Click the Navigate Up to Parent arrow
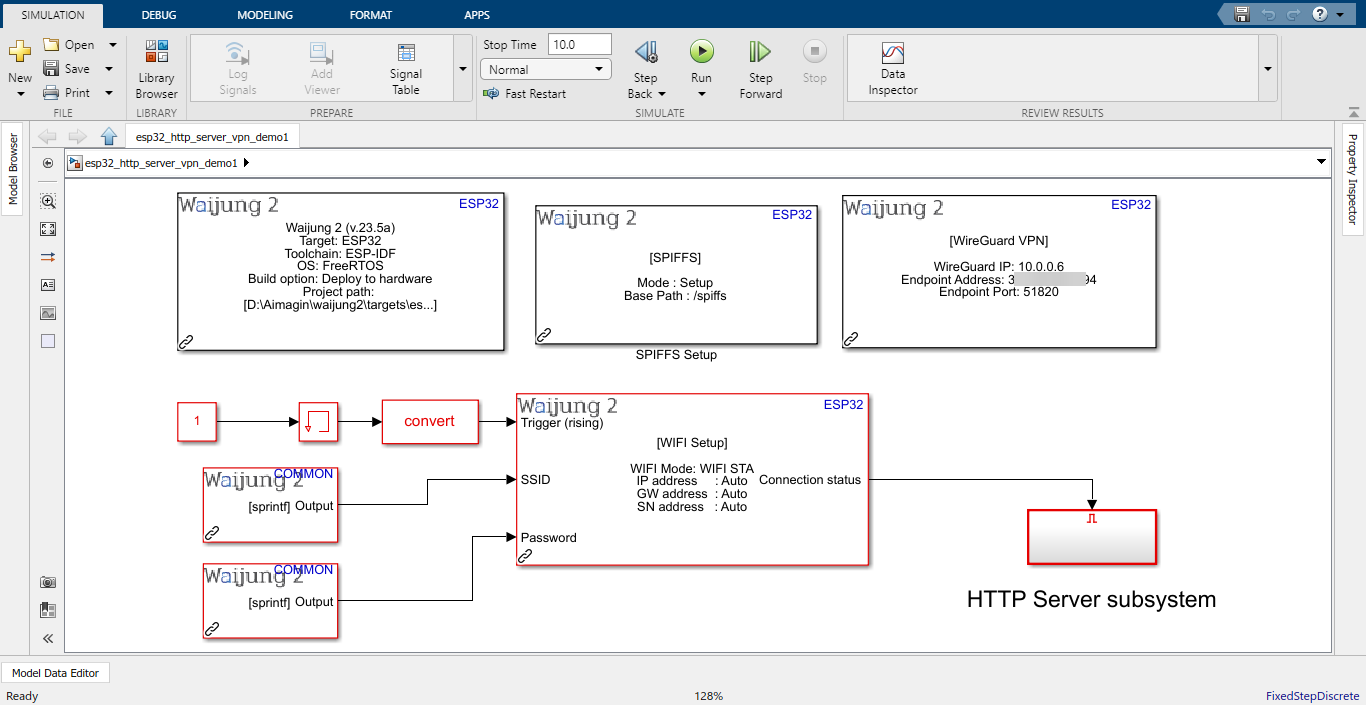Viewport: 1366px width, 705px height. 109,137
